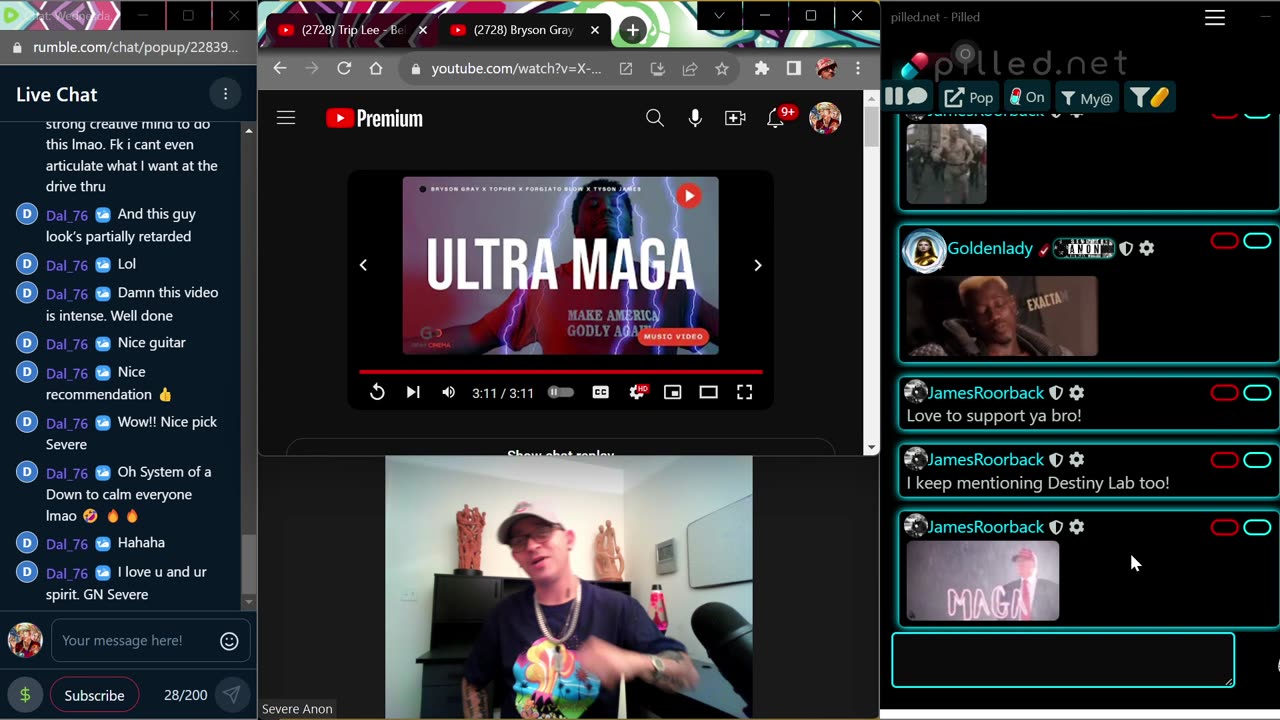This screenshot has height=720, width=1280.
Task: Start YouTube voice search microphone
Action: (695, 118)
